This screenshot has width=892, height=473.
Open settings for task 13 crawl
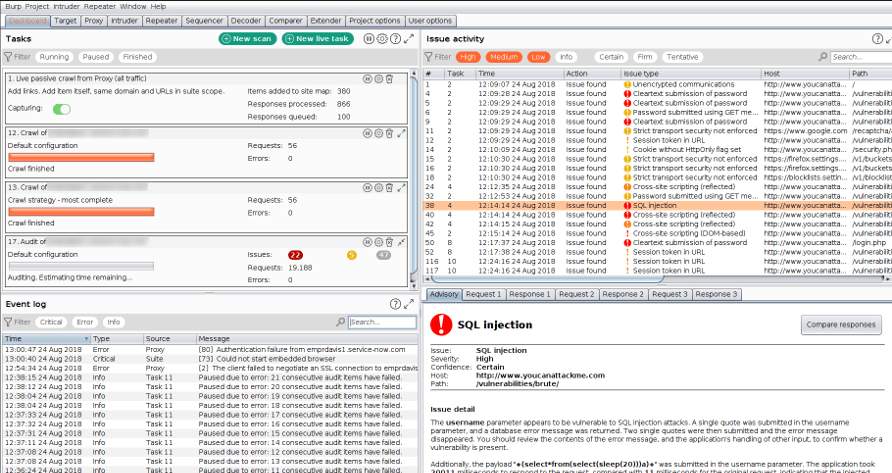coord(378,187)
